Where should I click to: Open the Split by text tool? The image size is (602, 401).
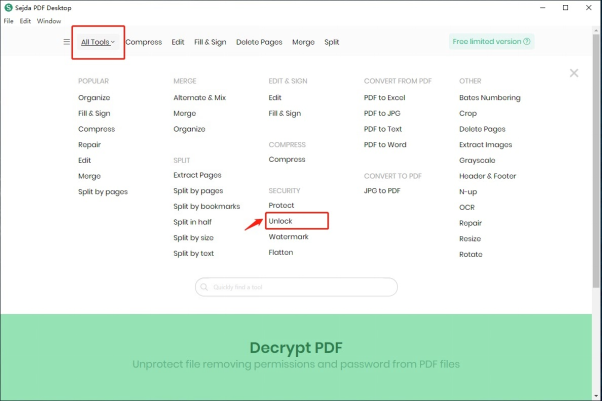194,254
